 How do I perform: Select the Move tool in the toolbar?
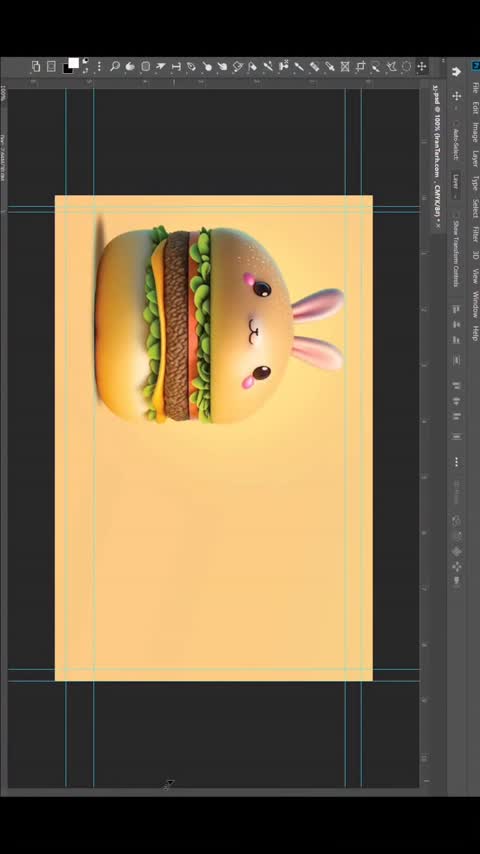click(421, 66)
